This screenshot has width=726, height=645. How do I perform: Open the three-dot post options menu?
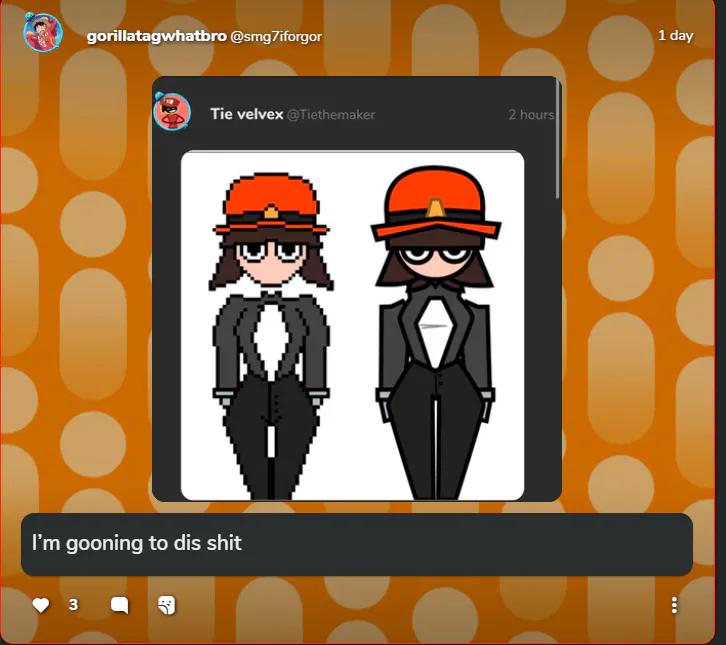point(674,605)
